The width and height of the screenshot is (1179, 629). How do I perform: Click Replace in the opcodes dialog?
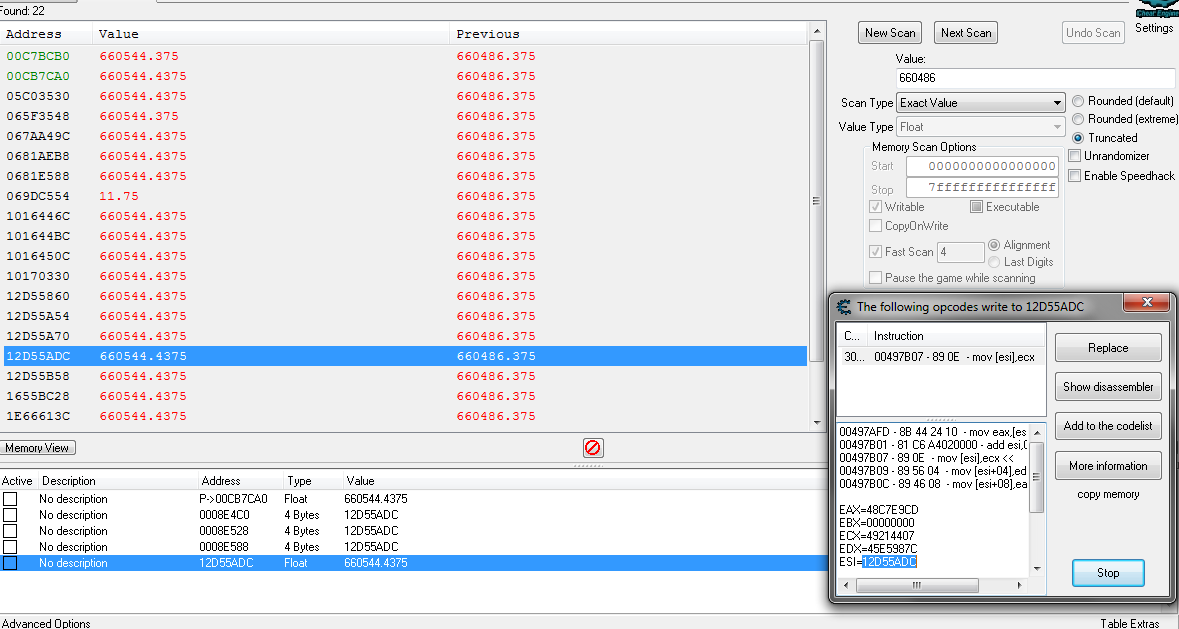[1108, 348]
